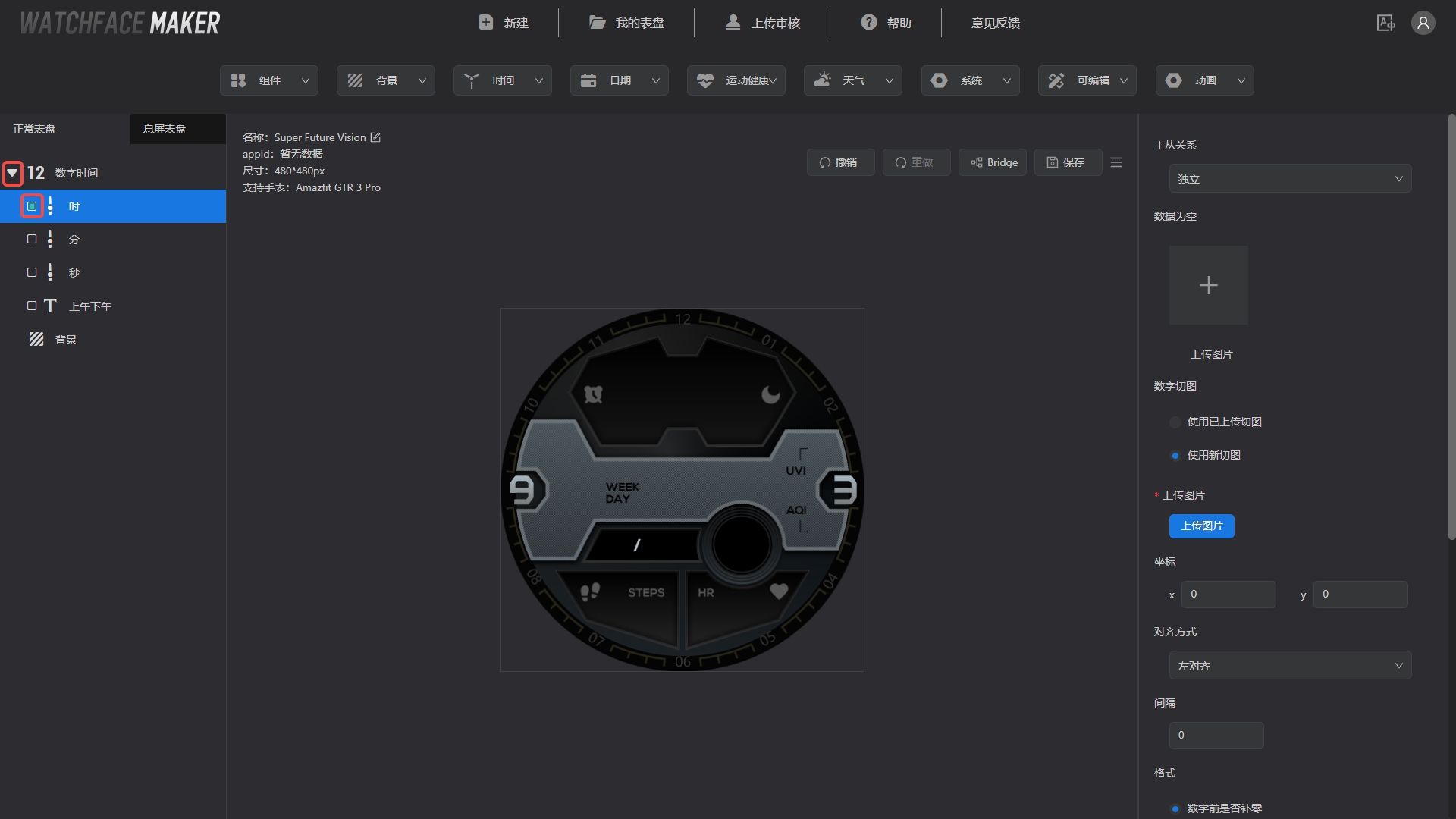Open 我的表盘 folder icon
This screenshot has height=819, width=1456.
(x=598, y=23)
